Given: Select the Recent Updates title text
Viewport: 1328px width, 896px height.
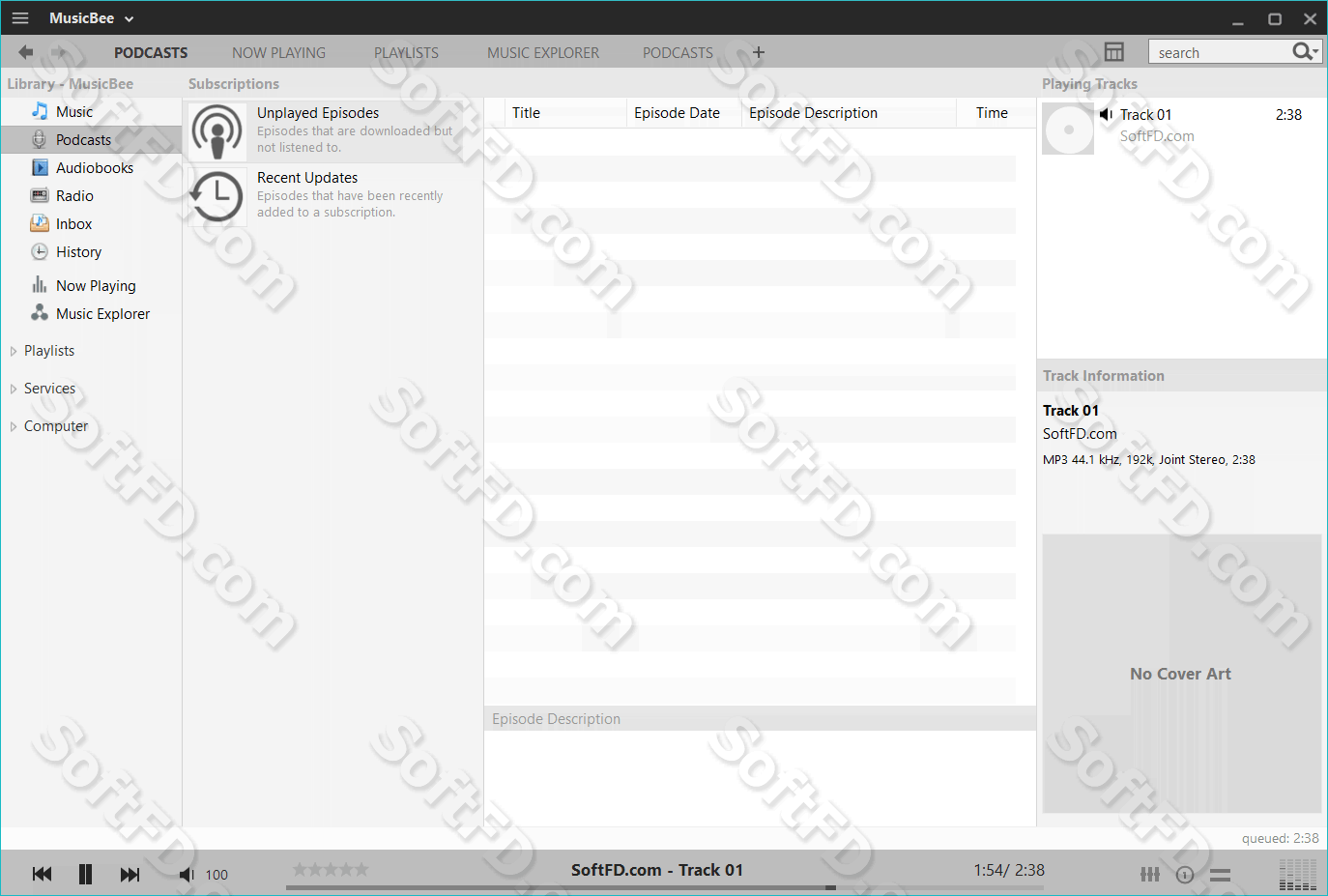Looking at the screenshot, I should click(x=307, y=178).
